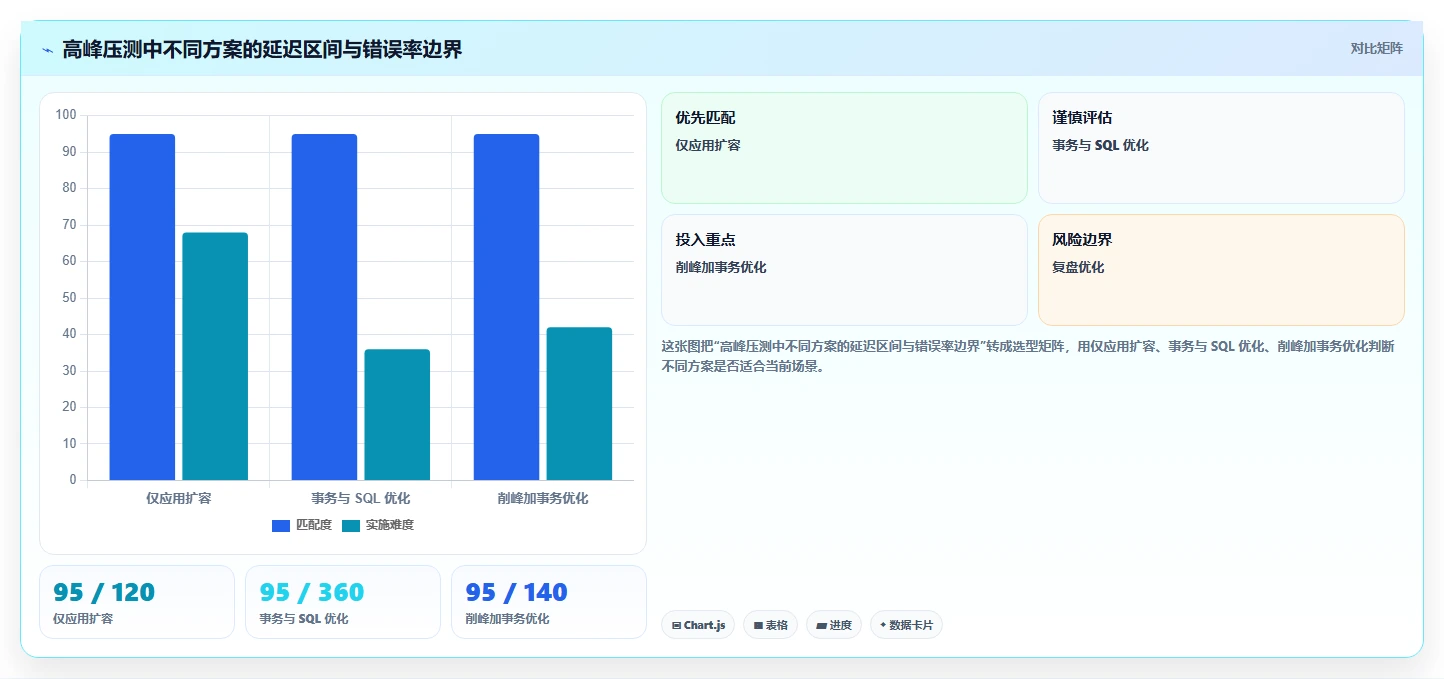Click the teal 实施难度 legend swatch
The height and width of the screenshot is (679, 1444).
point(351,526)
